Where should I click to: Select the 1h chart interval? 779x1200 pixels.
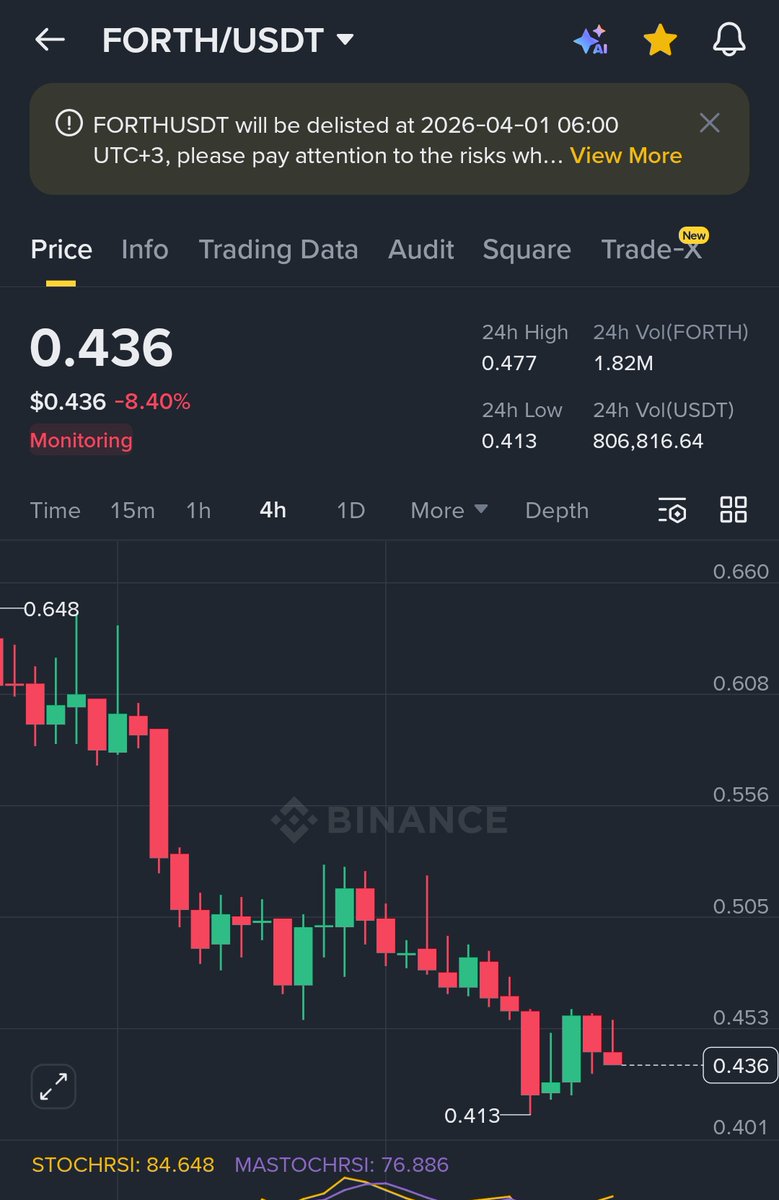pos(198,511)
